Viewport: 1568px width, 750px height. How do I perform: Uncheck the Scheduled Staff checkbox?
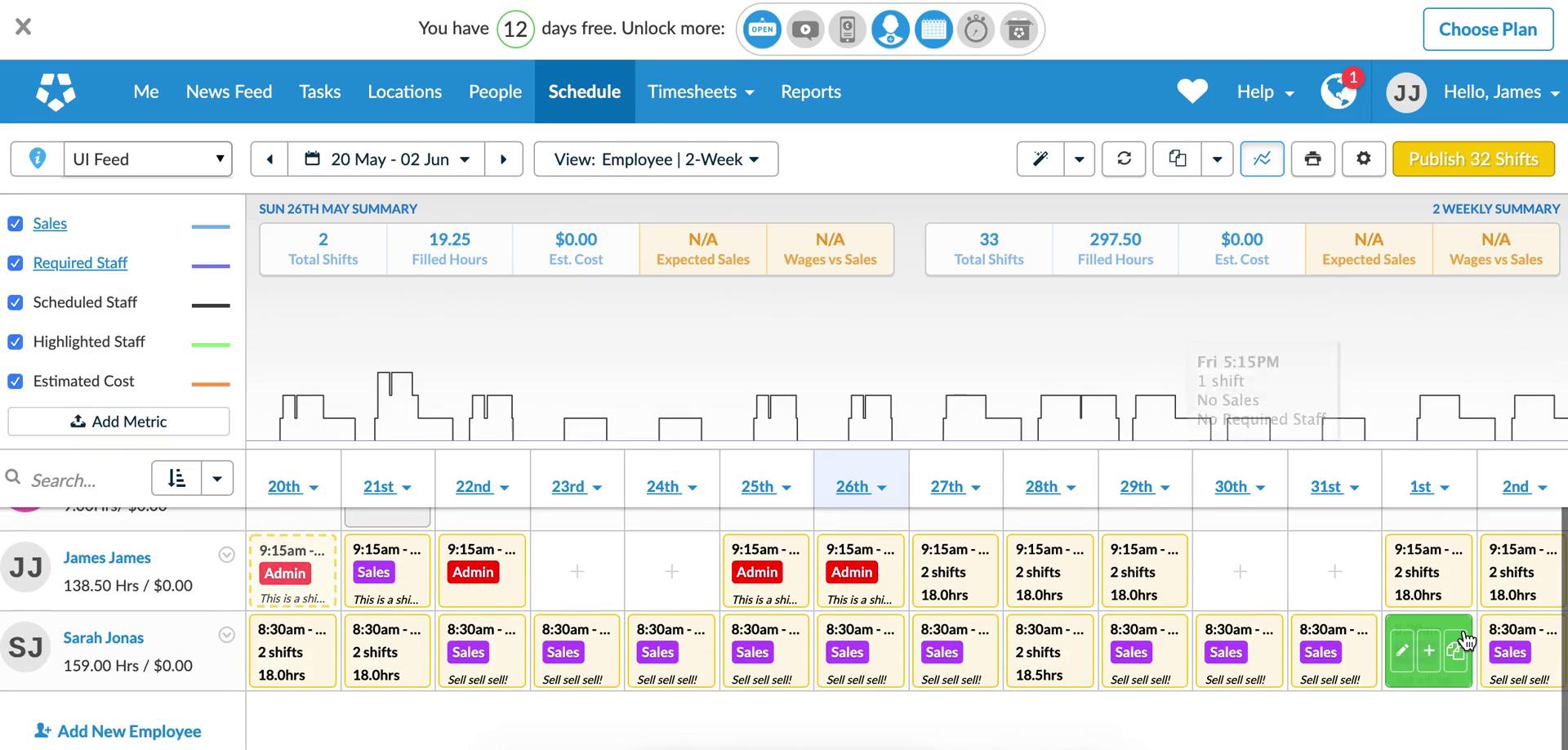coord(16,302)
